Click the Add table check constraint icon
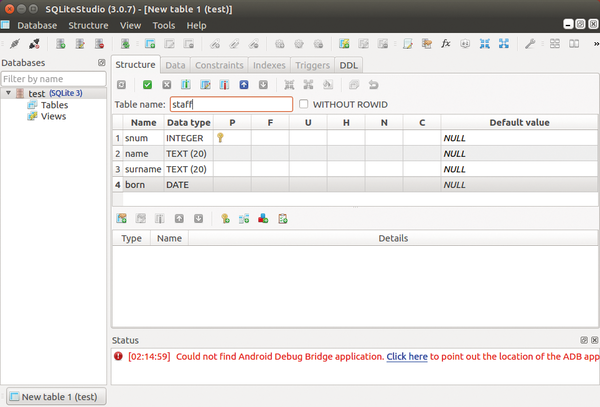 tap(282, 218)
